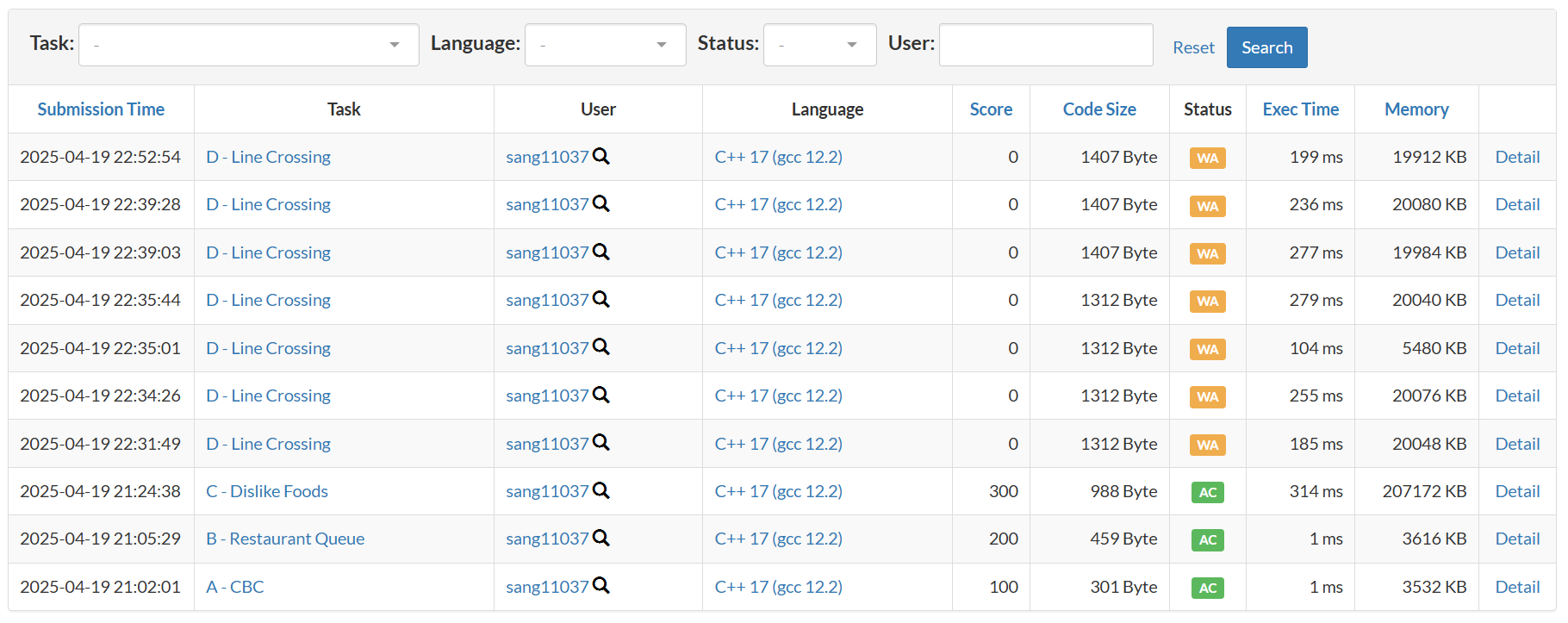
Task: Open the B - Restaurant Queue task
Action: [285, 539]
